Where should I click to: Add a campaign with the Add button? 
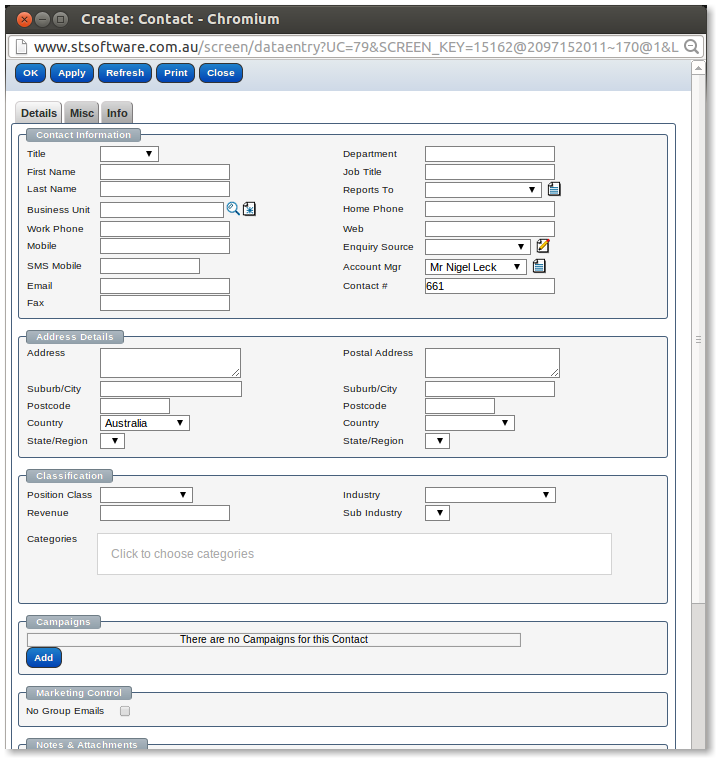[44, 657]
